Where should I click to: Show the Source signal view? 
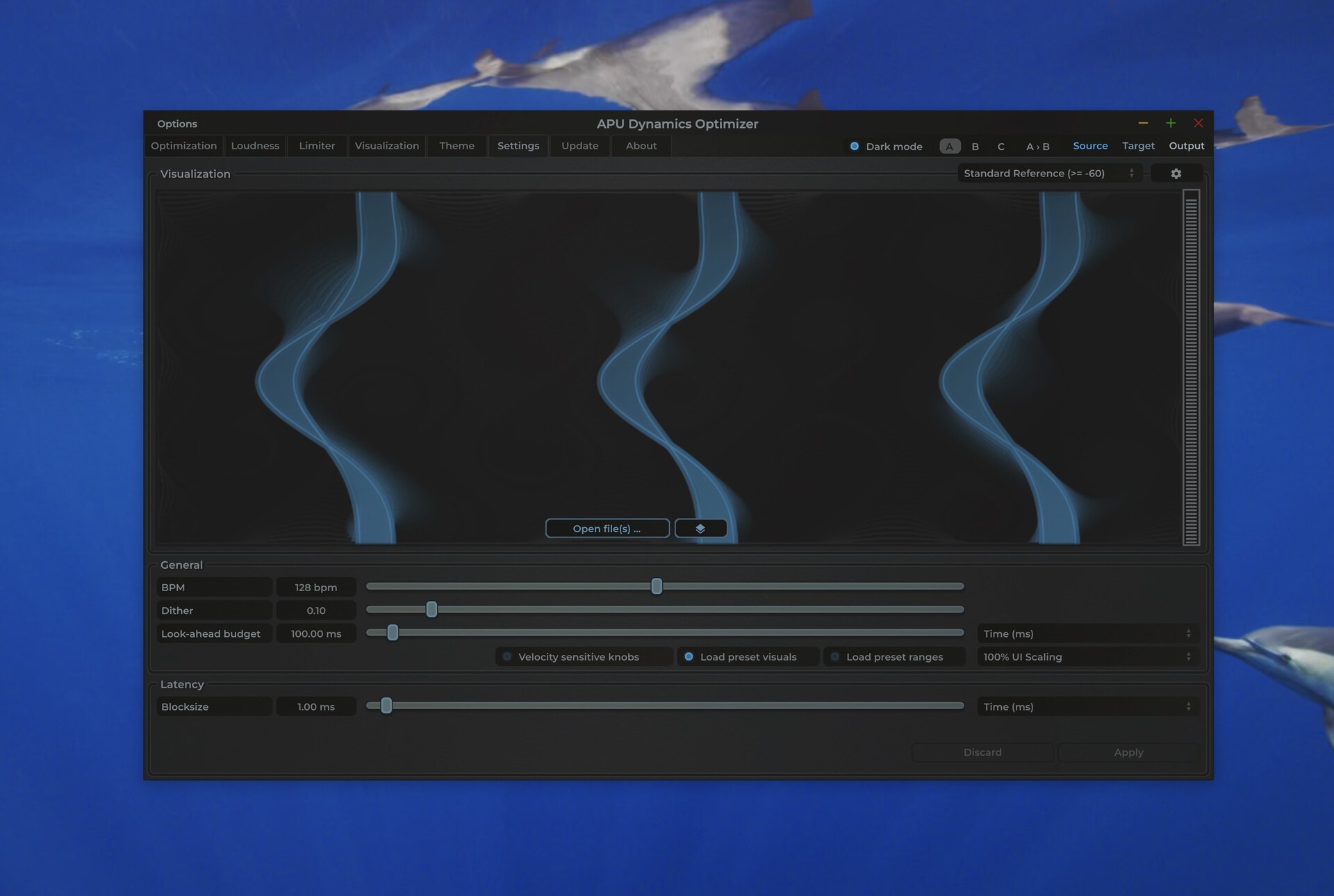[x=1090, y=146]
